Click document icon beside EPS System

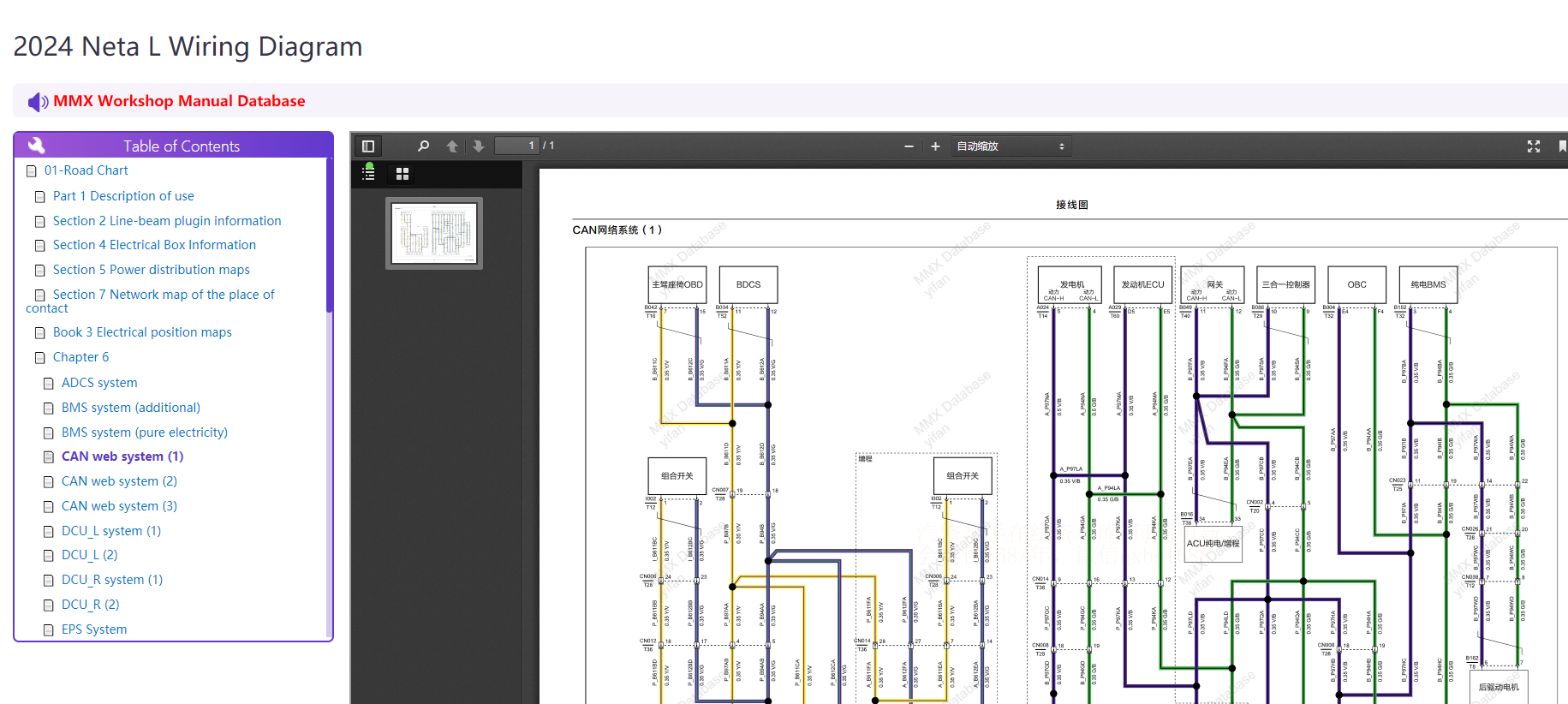coord(49,630)
